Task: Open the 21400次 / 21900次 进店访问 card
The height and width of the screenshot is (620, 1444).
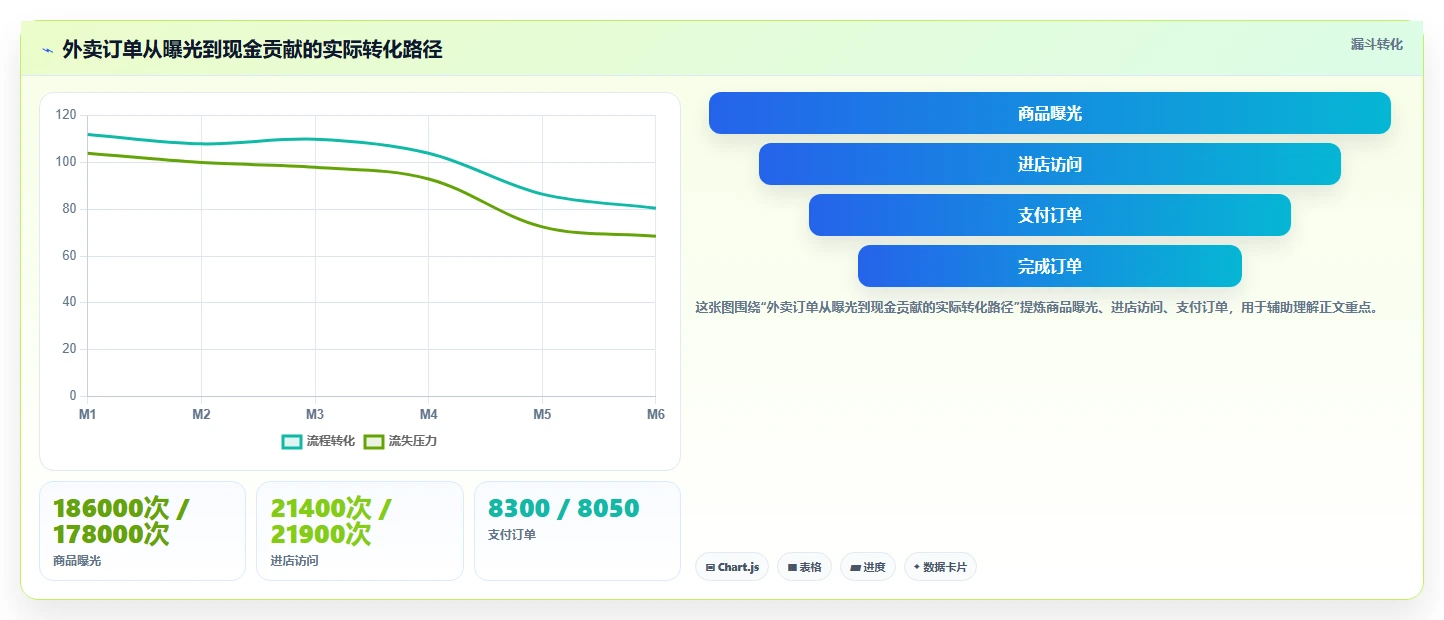Action: coord(360,531)
